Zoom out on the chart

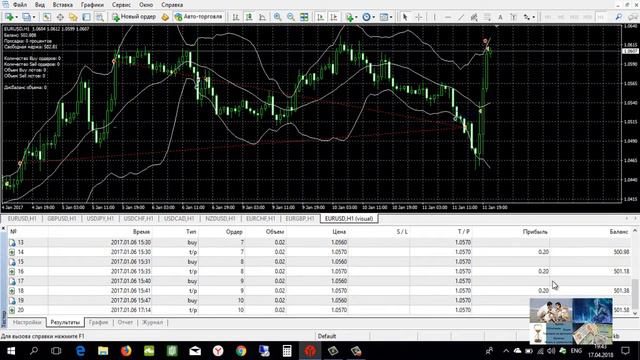[291, 17]
